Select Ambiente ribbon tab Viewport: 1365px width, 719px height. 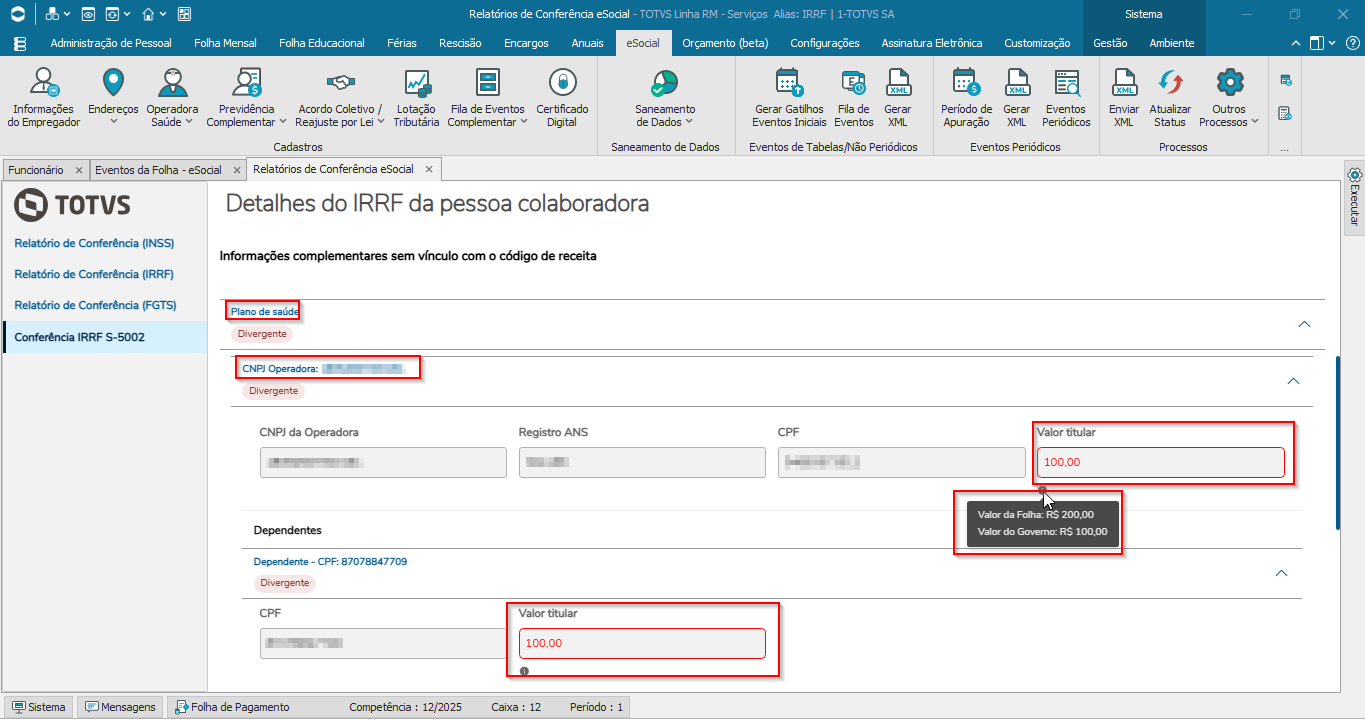pos(1172,43)
